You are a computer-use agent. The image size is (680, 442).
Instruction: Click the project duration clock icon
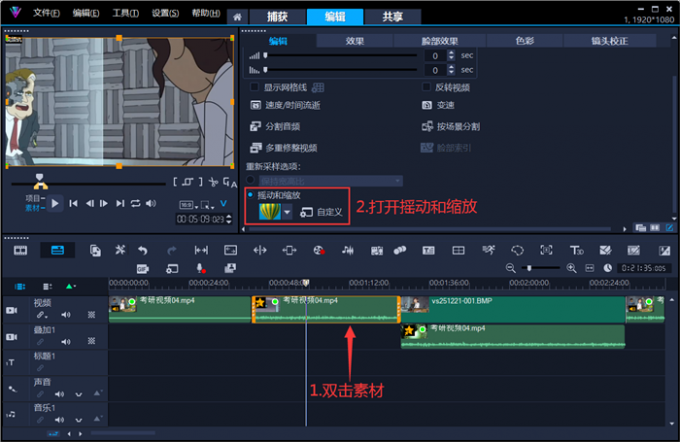(608, 268)
